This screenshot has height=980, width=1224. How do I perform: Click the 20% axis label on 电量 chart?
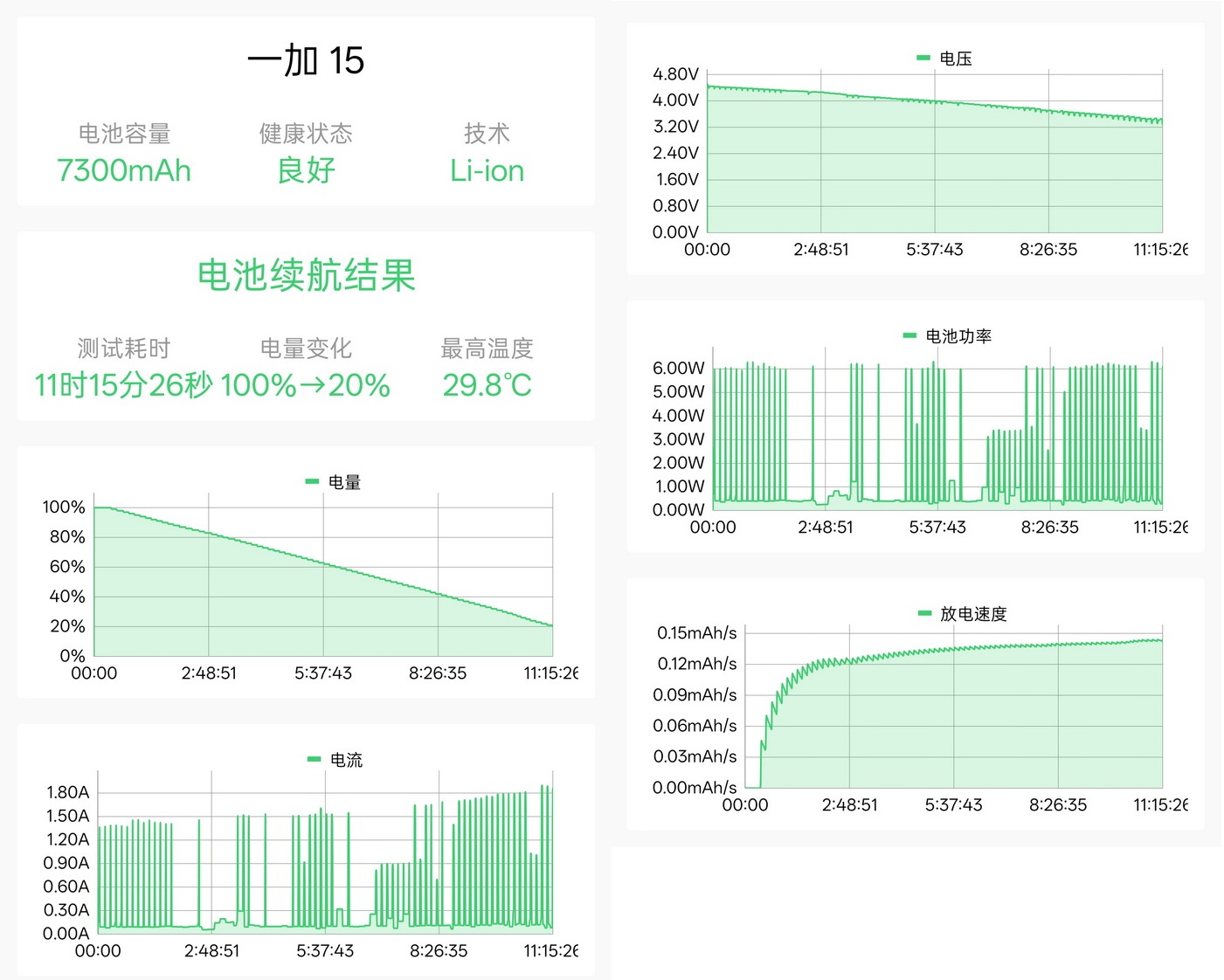click(67, 625)
